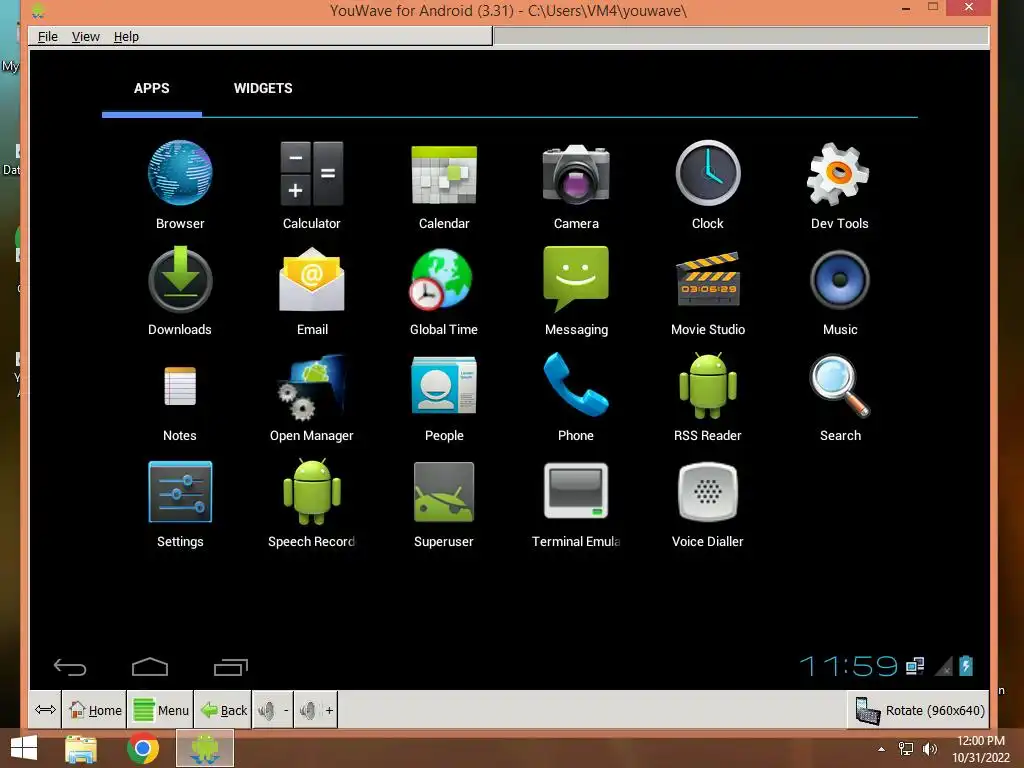Viewport: 1024px width, 768px height.
Task: Click the network connection status icon
Action: 915,666
